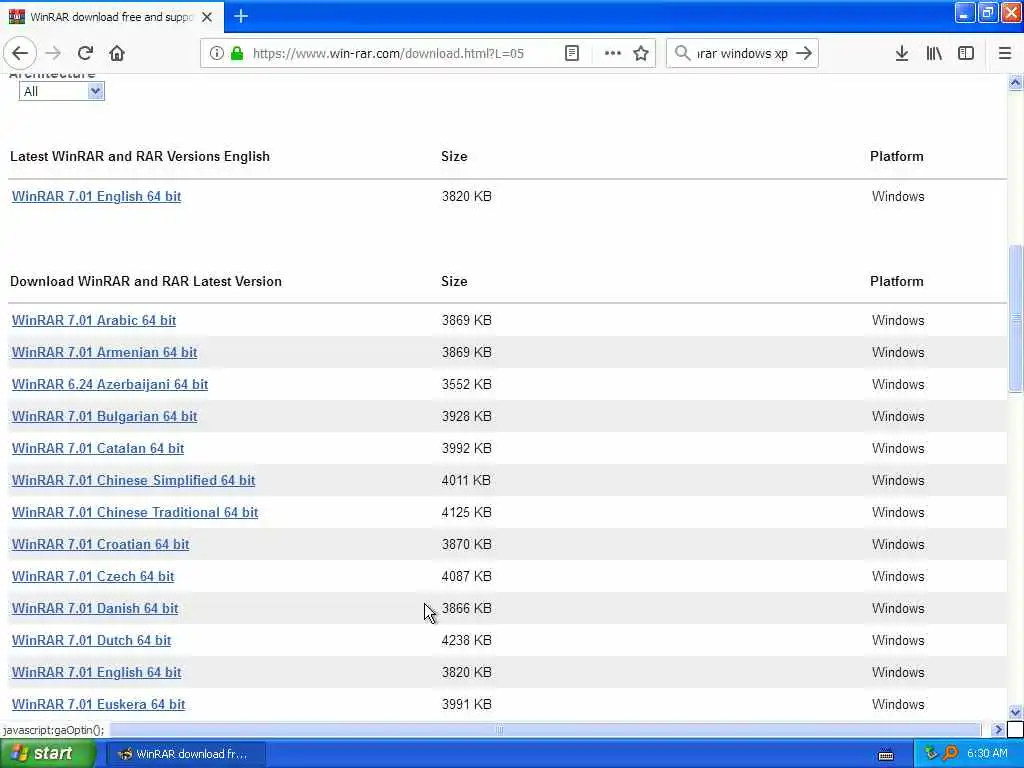
Task: Click the '3552 KB' size for Azerbaijani
Action: (x=466, y=385)
